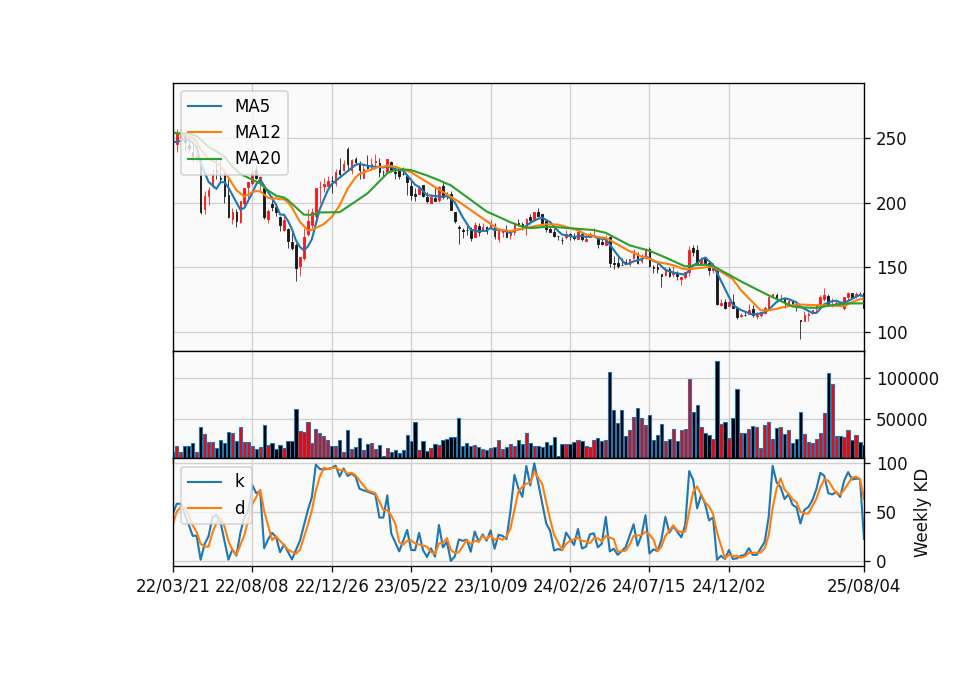The image size is (960, 690).
Task: Click the d legend label in KD panel
Action: coord(240,508)
